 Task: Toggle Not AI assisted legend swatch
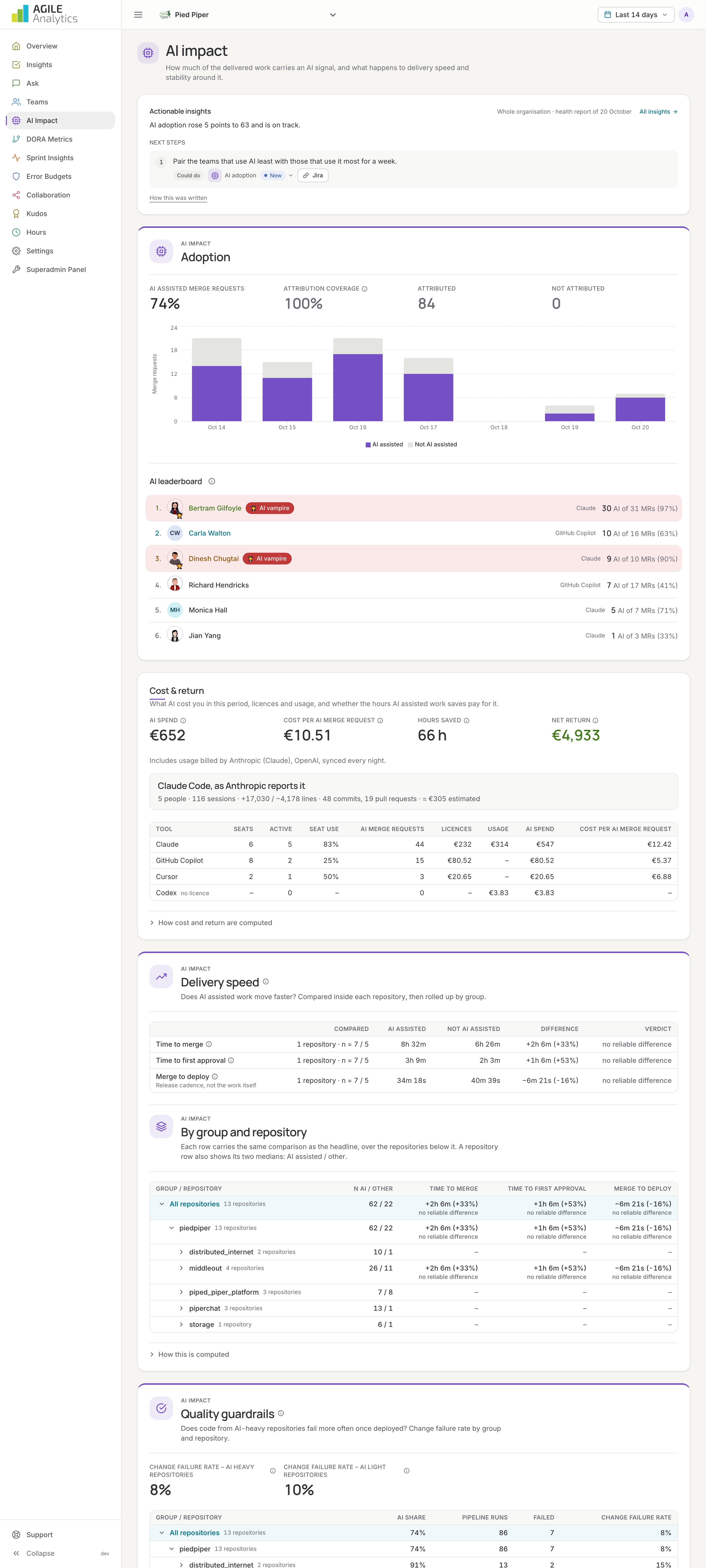411,445
